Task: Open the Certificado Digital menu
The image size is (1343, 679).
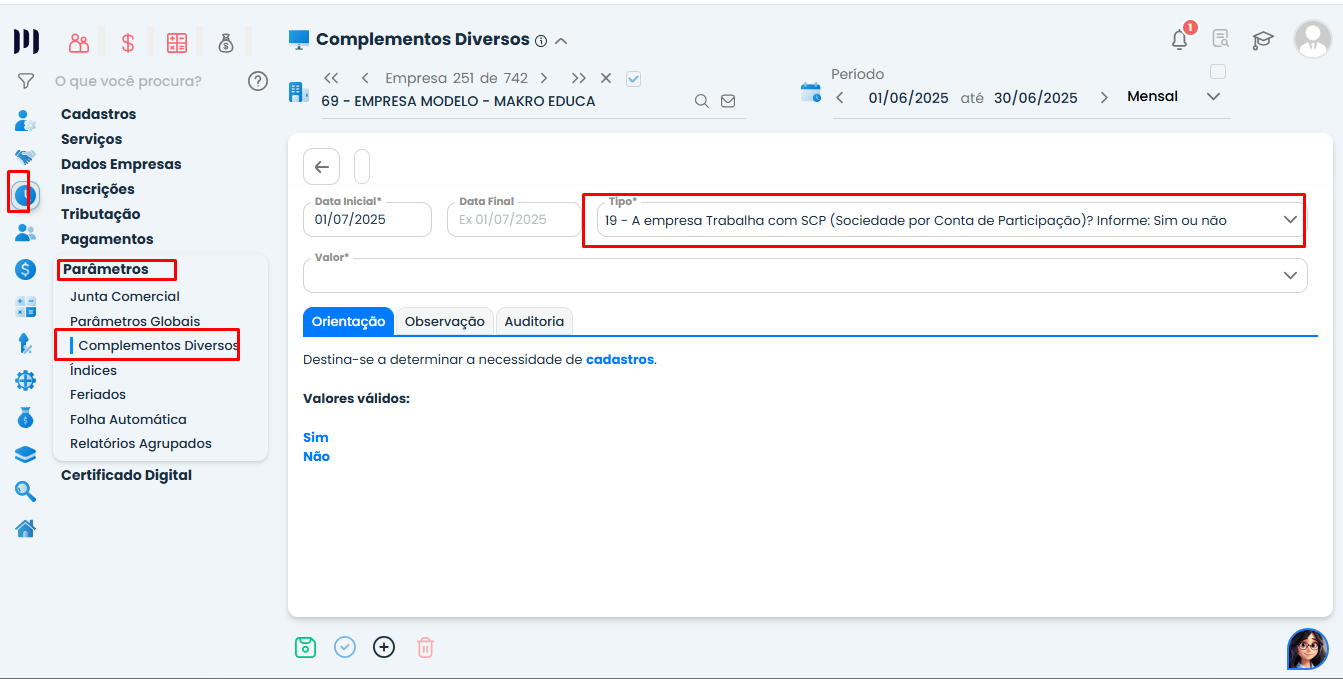Action: tap(126, 475)
